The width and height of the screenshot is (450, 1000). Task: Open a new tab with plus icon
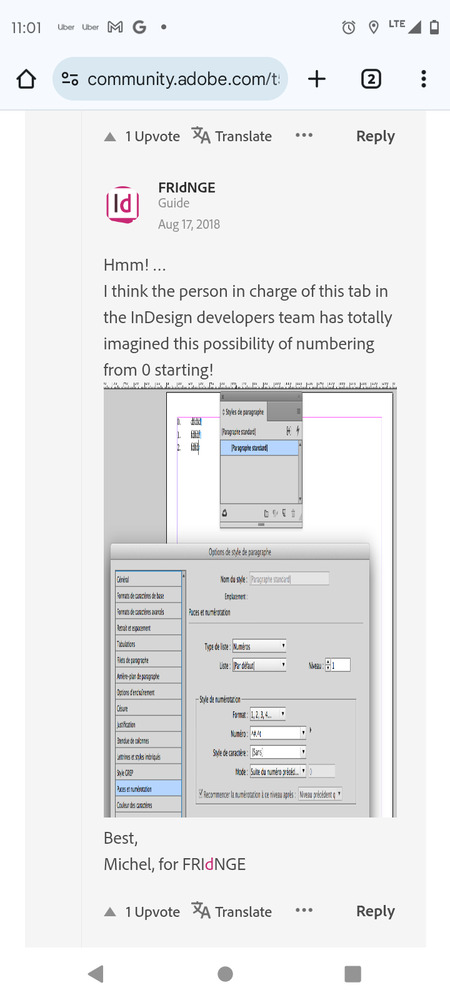pyautogui.click(x=317, y=79)
